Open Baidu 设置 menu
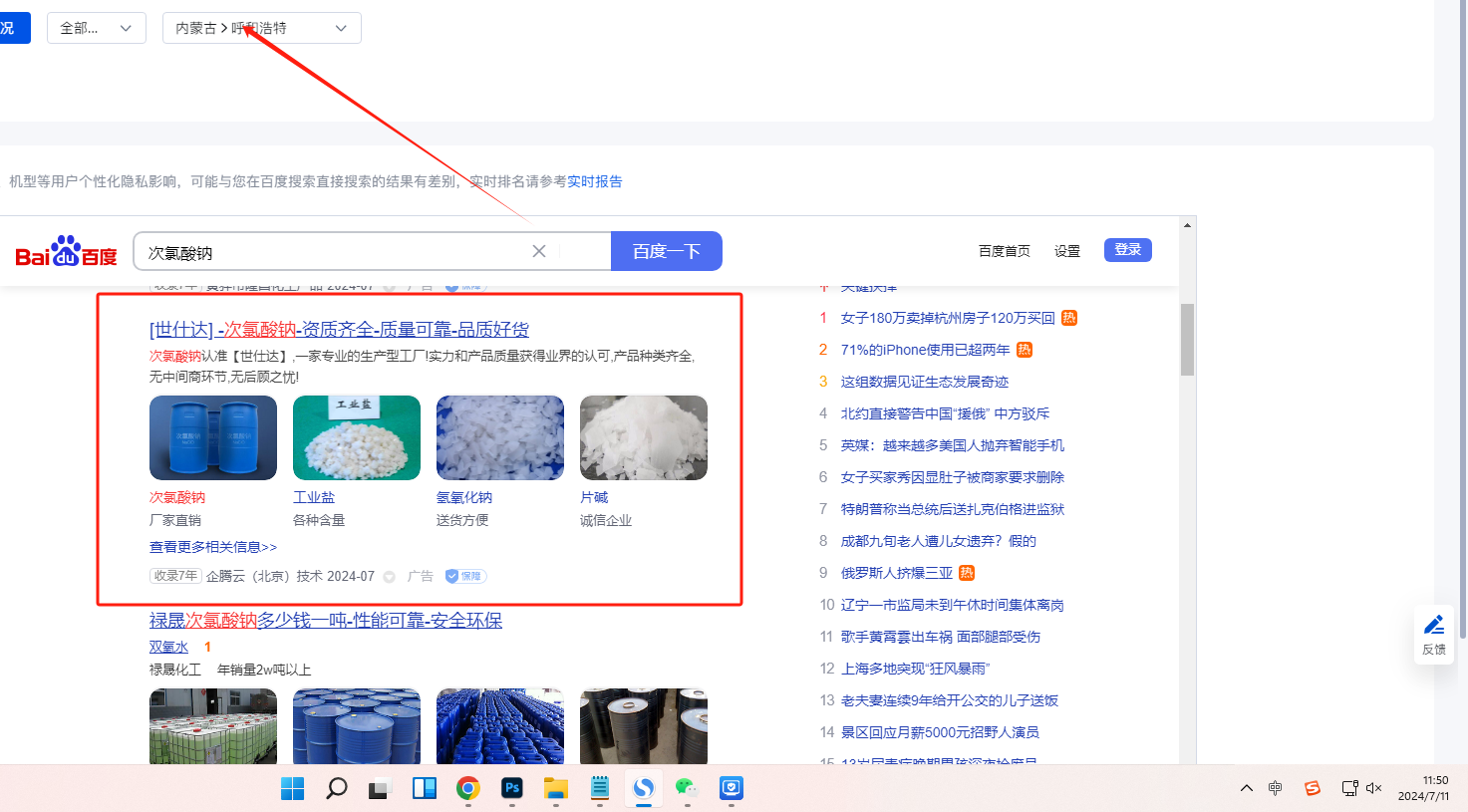The width and height of the screenshot is (1468, 812). [x=1067, y=251]
